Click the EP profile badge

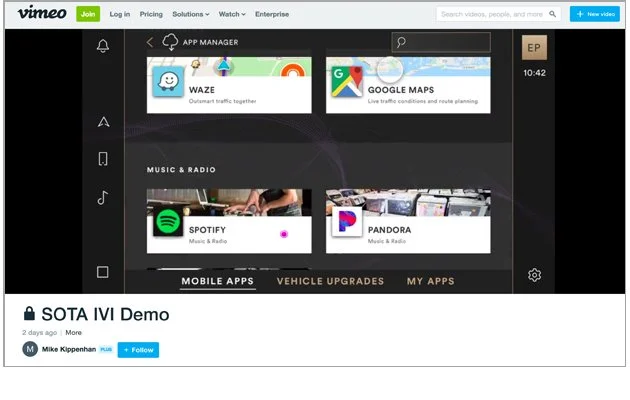tap(534, 47)
